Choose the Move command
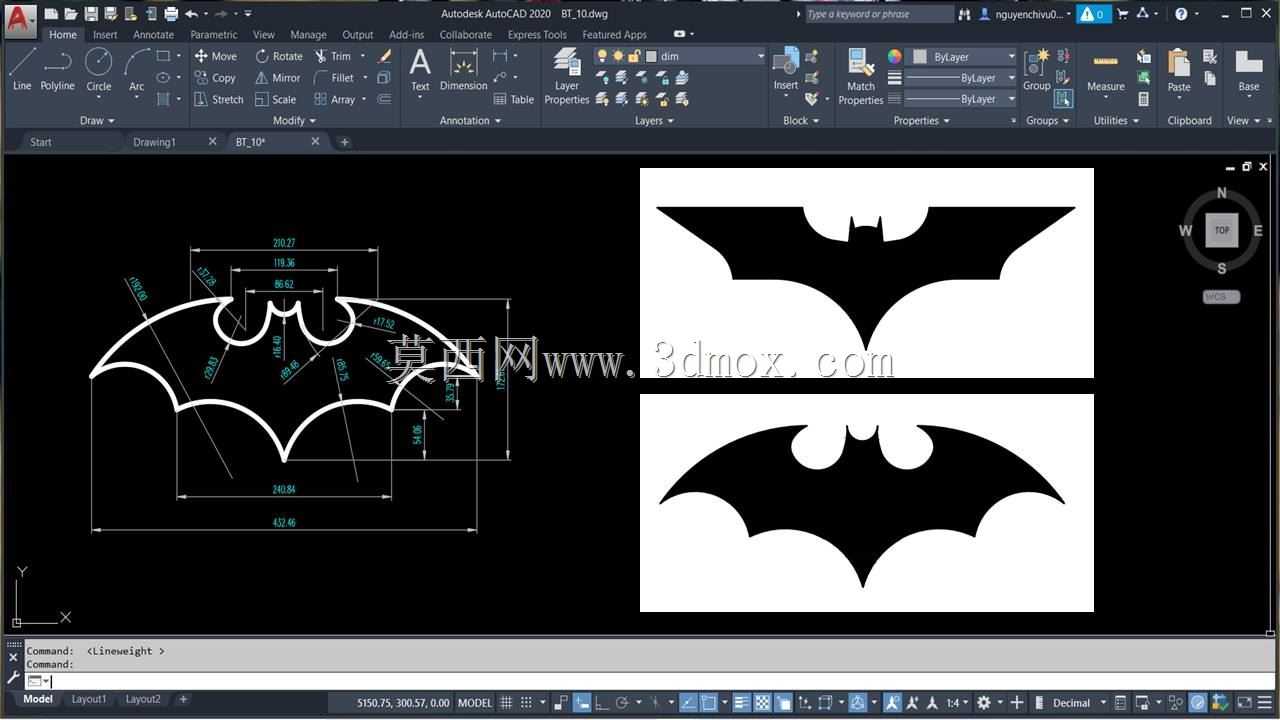The image size is (1280, 720). click(216, 56)
